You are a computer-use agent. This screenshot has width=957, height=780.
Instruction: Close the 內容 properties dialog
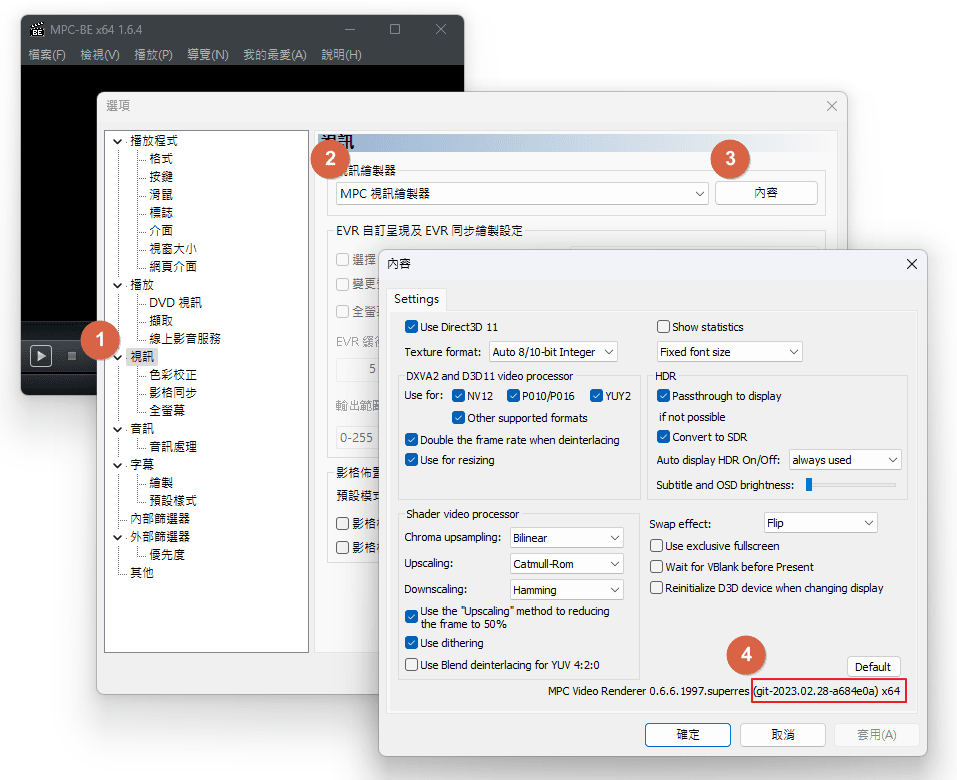[912, 264]
